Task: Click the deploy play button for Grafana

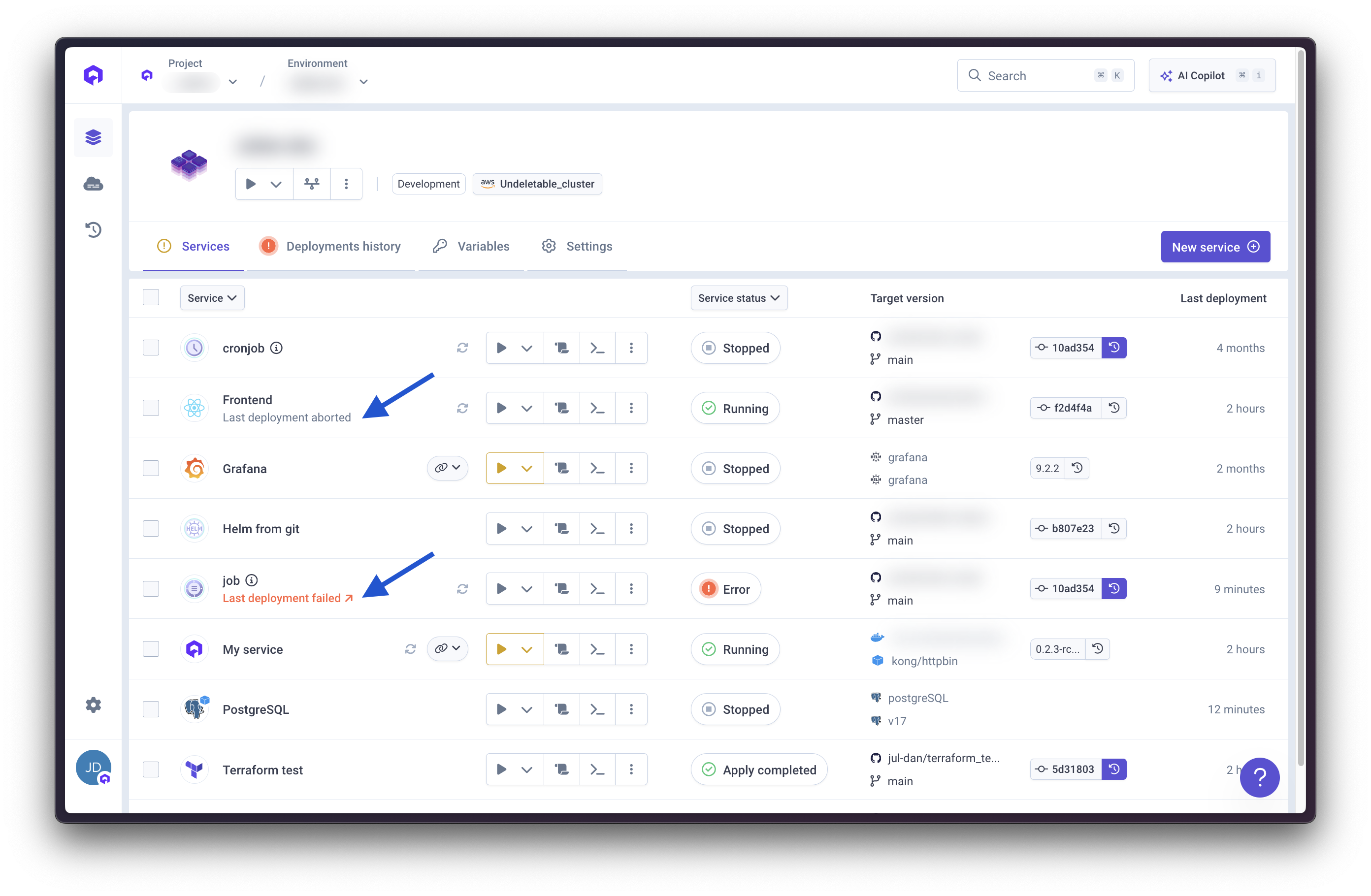Action: [x=501, y=468]
